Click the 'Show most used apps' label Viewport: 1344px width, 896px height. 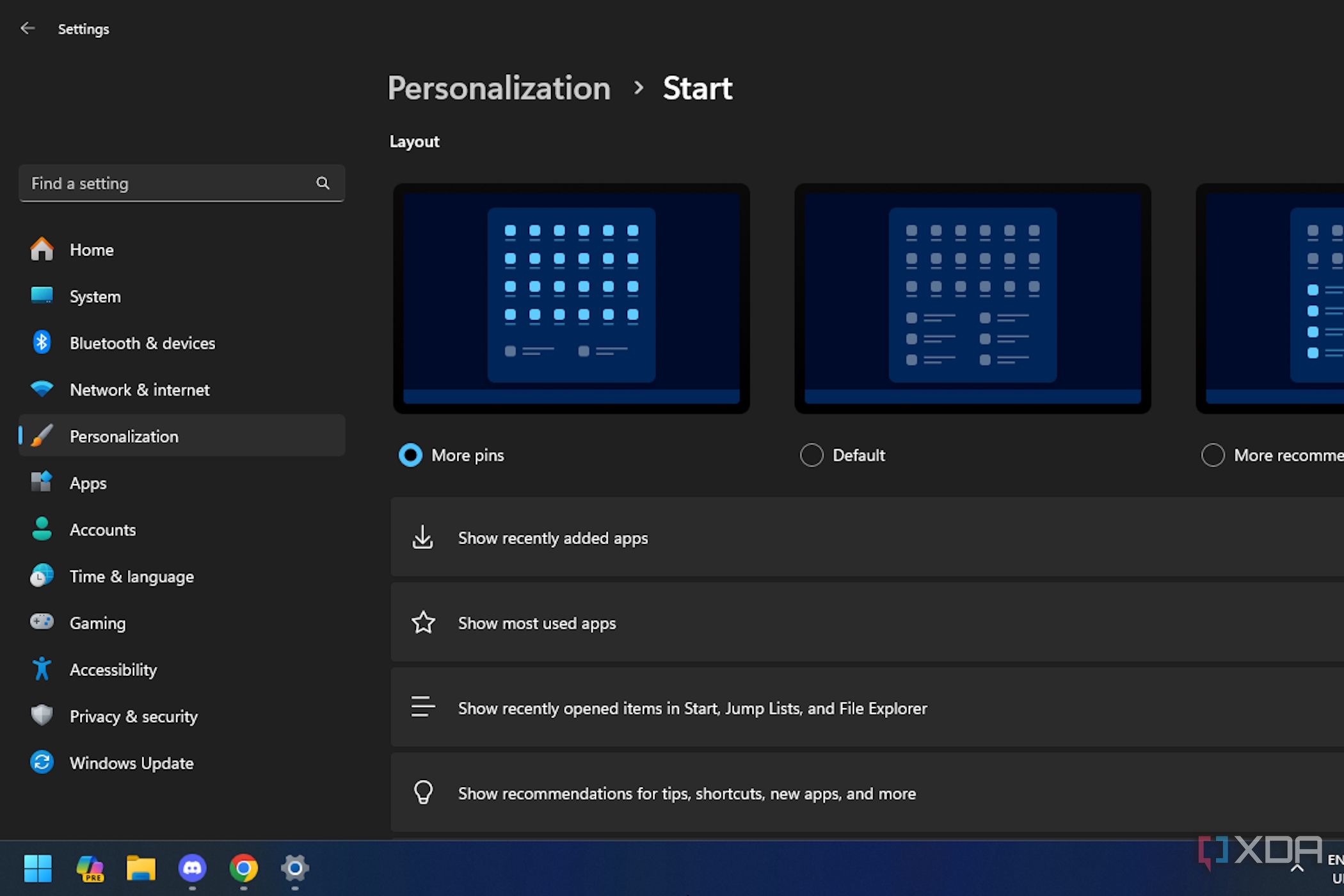point(537,623)
